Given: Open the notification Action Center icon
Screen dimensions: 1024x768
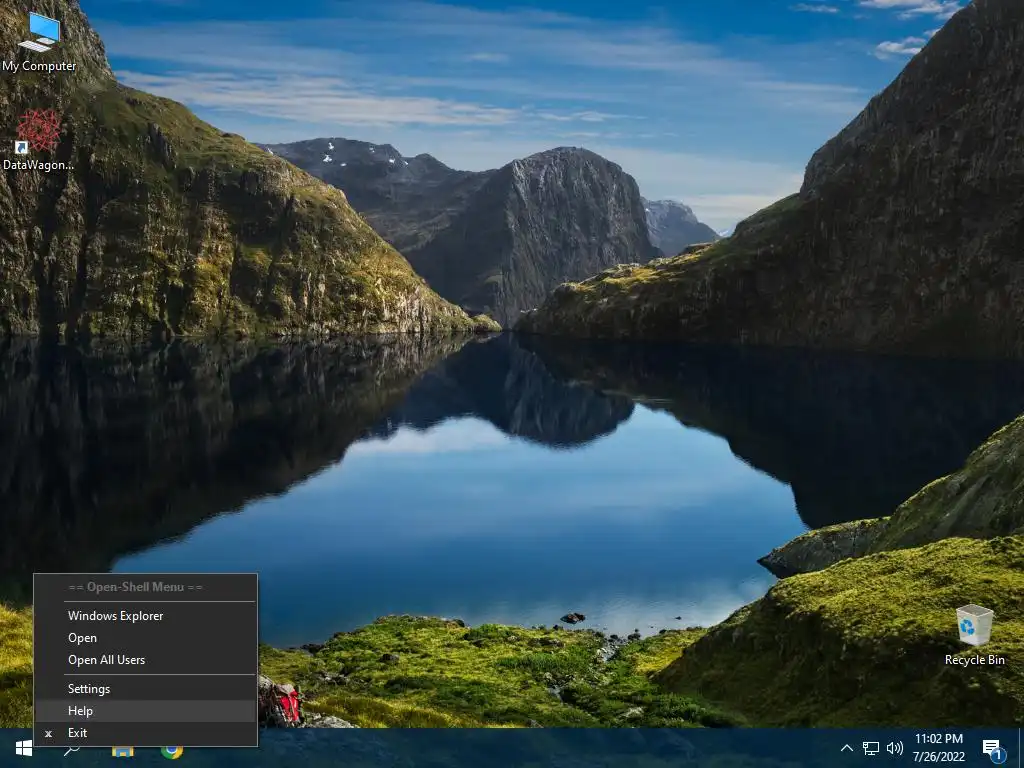Looking at the screenshot, I should [993, 750].
